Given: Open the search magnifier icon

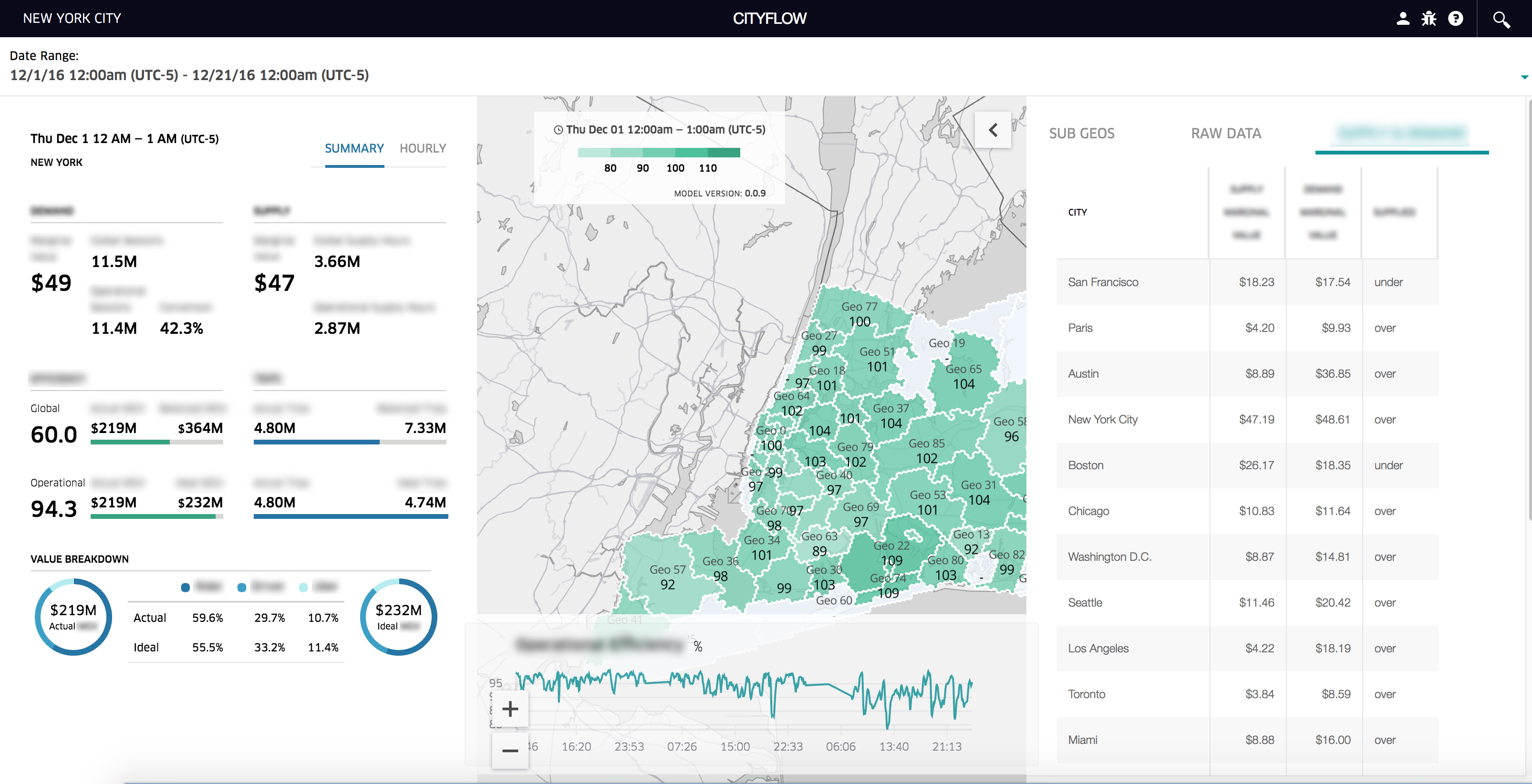Looking at the screenshot, I should [1501, 20].
